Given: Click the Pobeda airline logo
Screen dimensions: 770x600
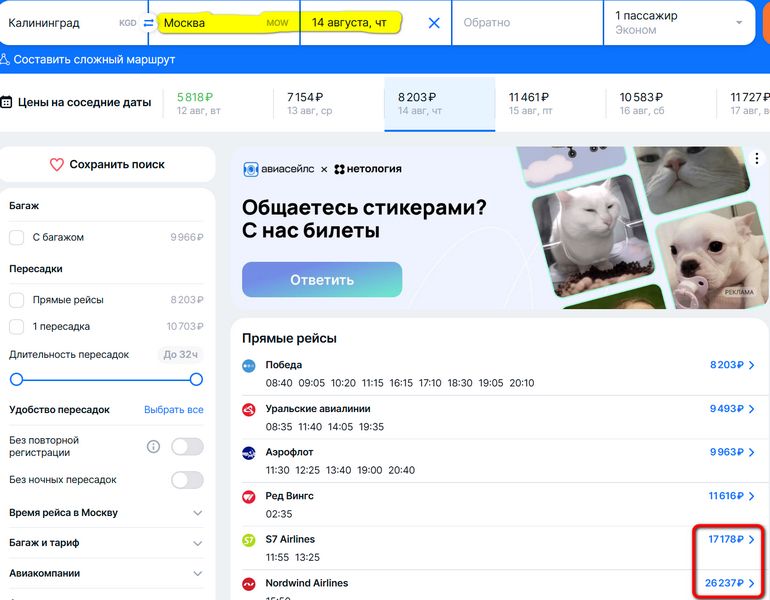Looking at the screenshot, I should pos(249,366).
